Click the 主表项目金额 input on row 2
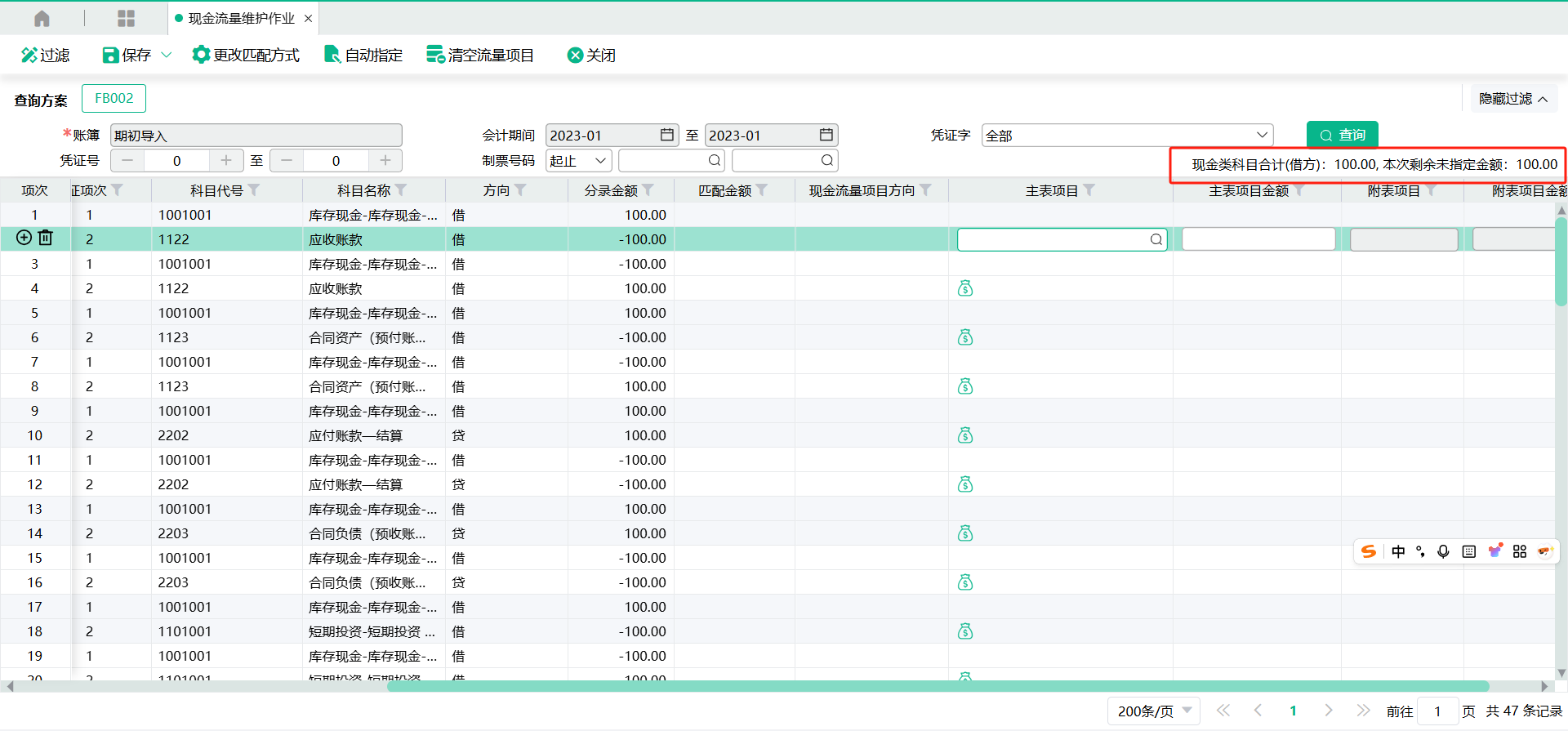This screenshot has width=1568, height=731. pyautogui.click(x=1258, y=239)
